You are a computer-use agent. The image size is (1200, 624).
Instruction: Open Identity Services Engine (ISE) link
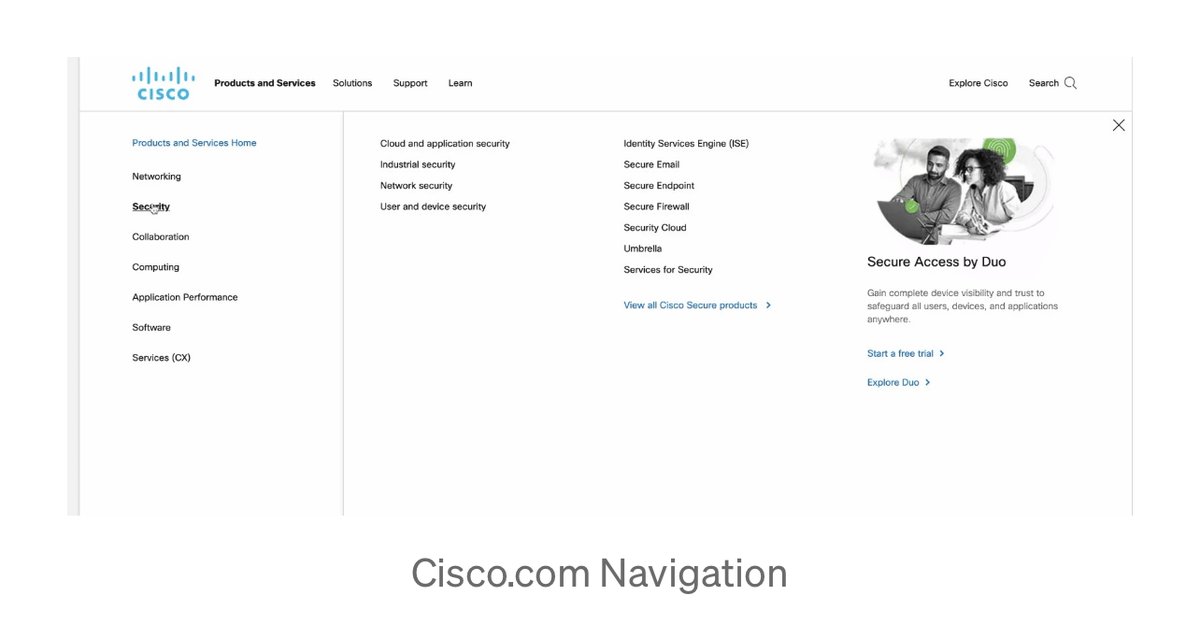coord(685,144)
